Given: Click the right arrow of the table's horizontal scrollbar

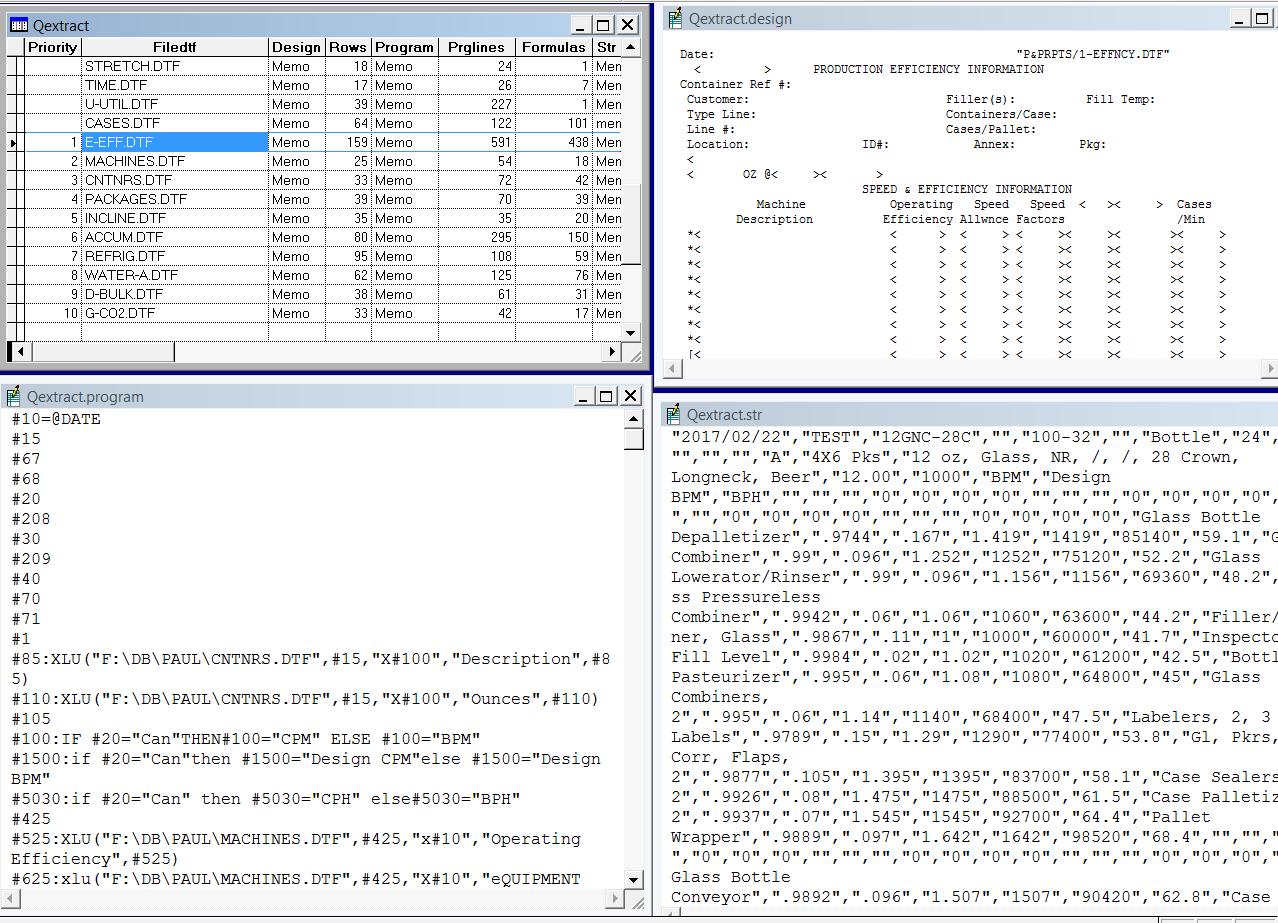Looking at the screenshot, I should tap(613, 351).
